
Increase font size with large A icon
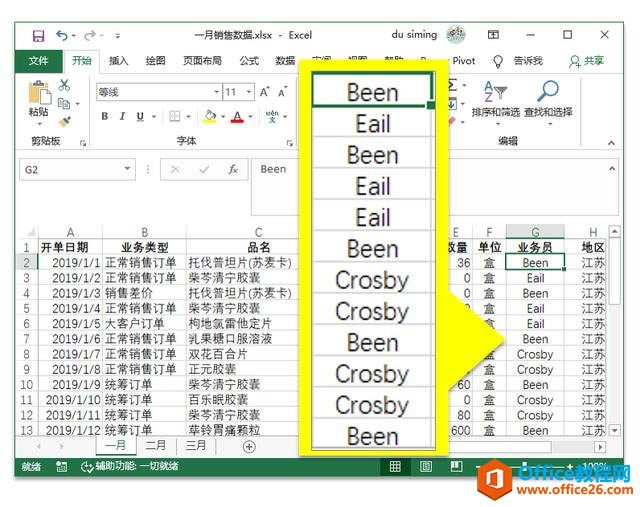pos(264,92)
